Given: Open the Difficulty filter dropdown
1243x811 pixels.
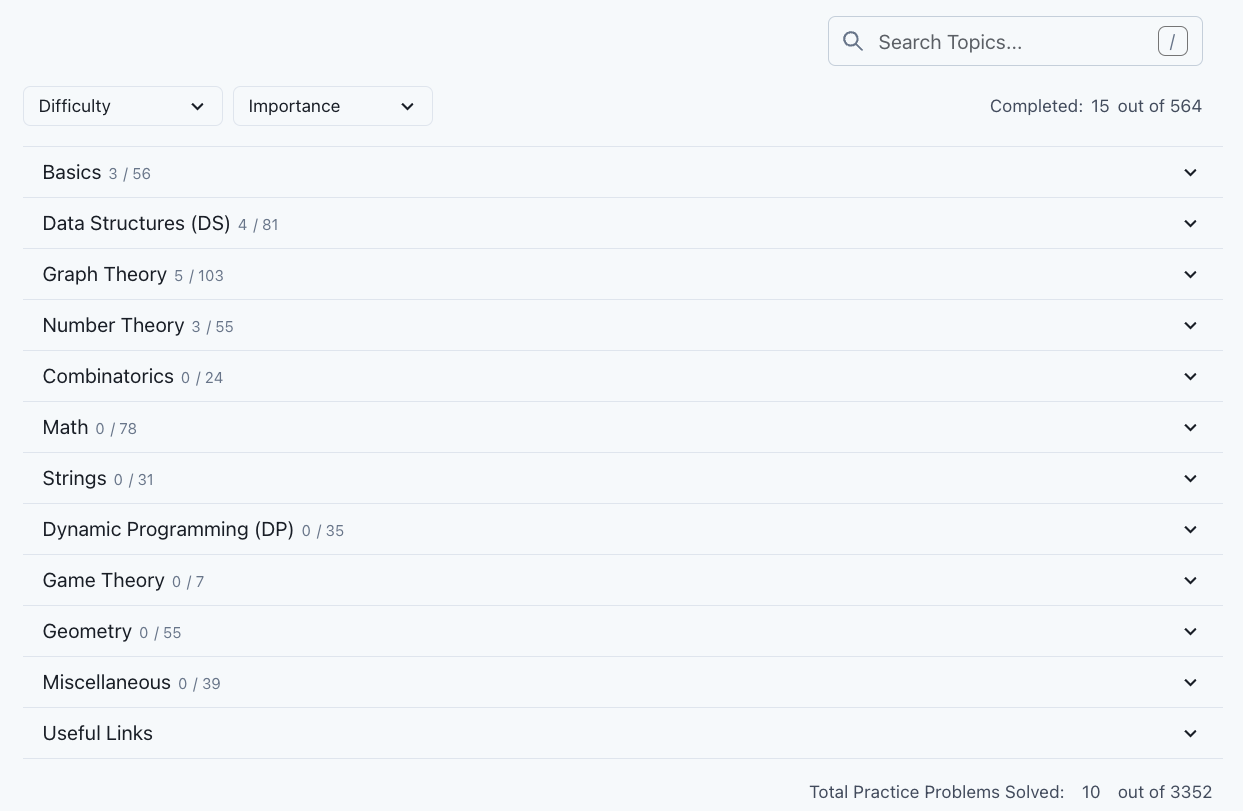Looking at the screenshot, I should pos(122,106).
